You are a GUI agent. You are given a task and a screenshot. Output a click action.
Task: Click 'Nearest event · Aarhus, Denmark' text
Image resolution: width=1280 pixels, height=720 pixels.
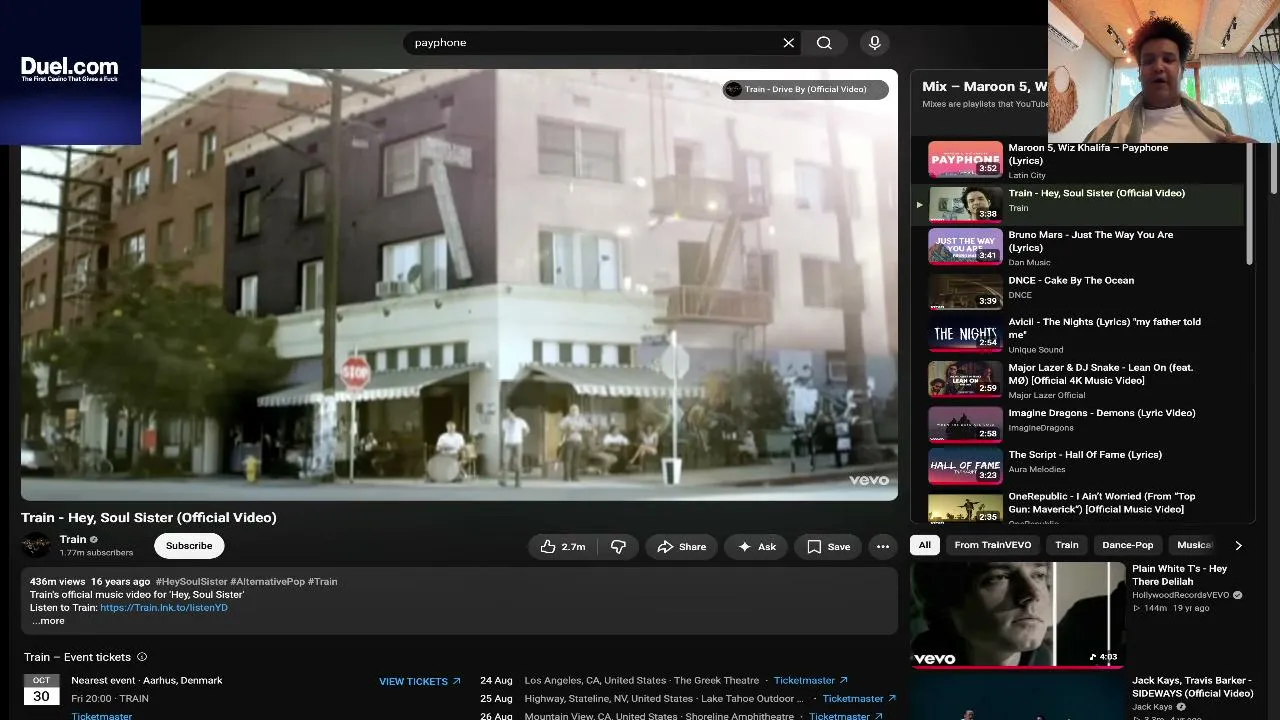[x=147, y=680]
